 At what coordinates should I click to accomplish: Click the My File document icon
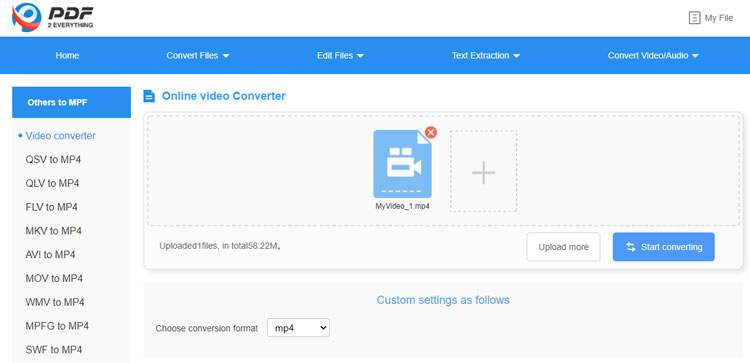tap(694, 18)
